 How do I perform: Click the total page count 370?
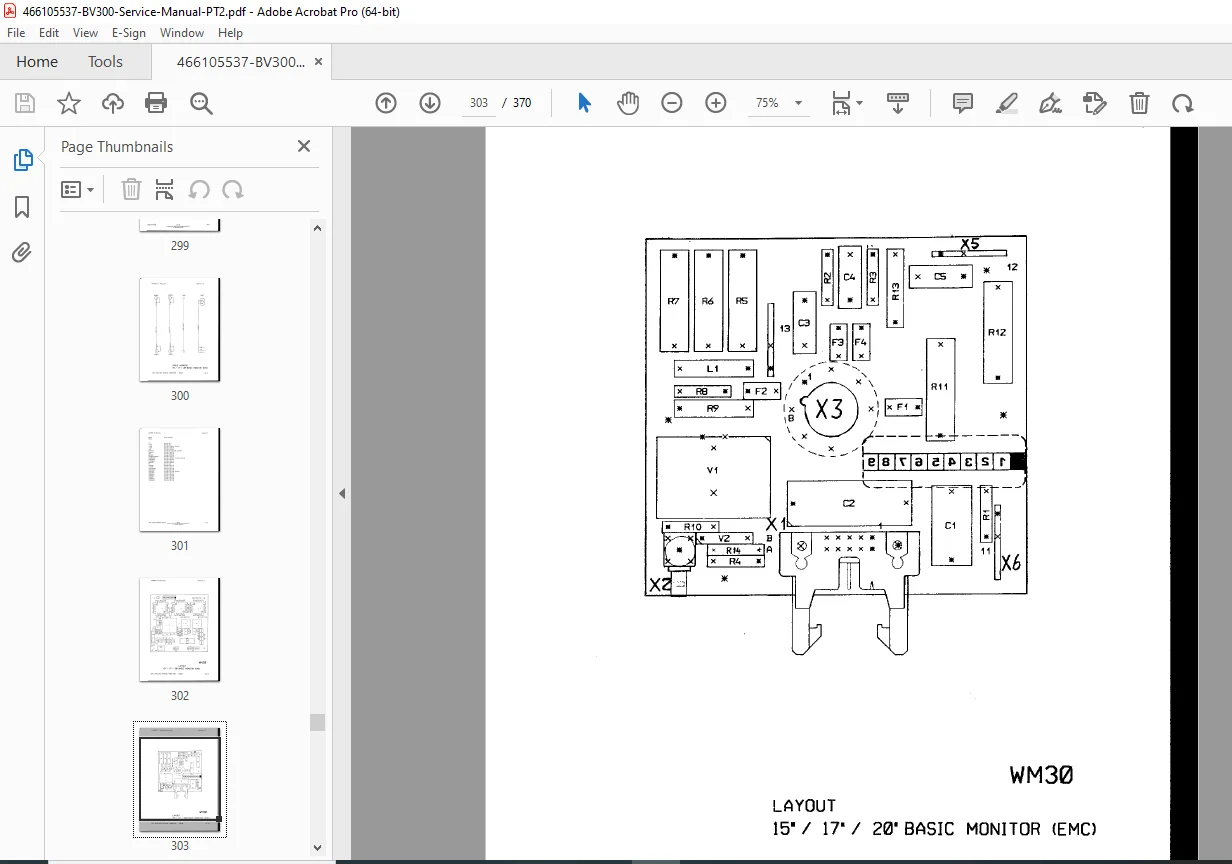(522, 103)
